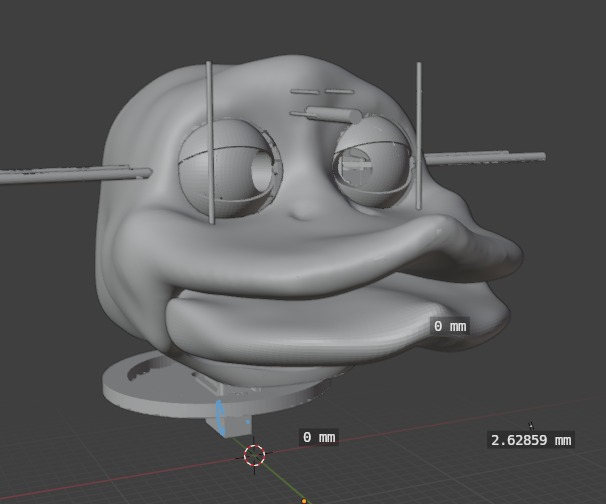Click the orange origin dot on the green axis
The image size is (606, 504).
(304, 501)
